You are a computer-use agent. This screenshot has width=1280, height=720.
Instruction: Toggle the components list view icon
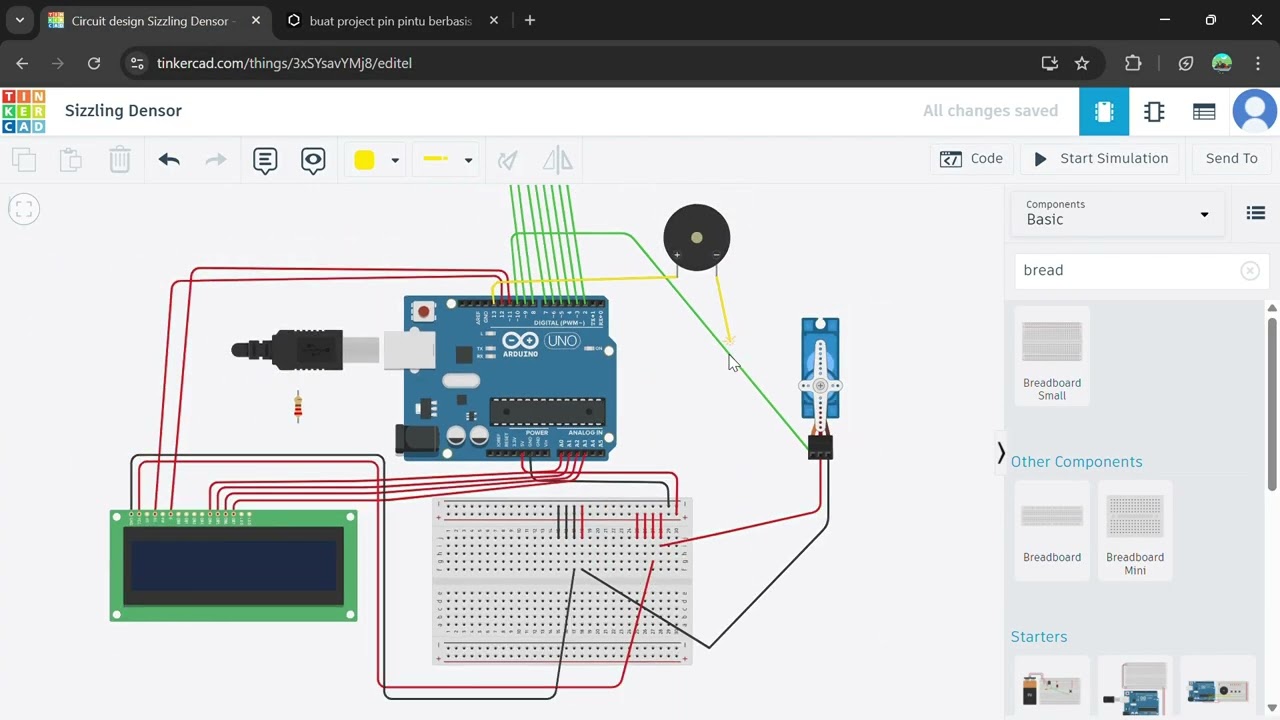(1256, 213)
